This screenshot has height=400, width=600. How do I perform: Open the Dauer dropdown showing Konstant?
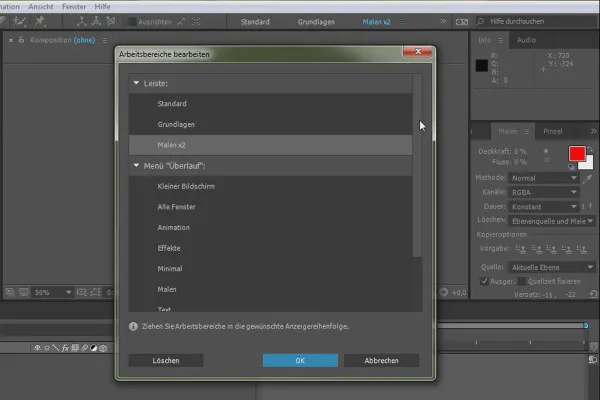point(544,207)
